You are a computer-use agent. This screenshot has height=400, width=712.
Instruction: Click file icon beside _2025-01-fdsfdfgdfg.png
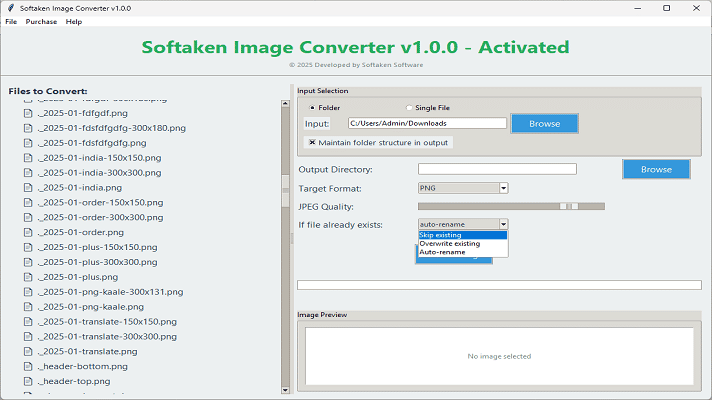coord(28,143)
